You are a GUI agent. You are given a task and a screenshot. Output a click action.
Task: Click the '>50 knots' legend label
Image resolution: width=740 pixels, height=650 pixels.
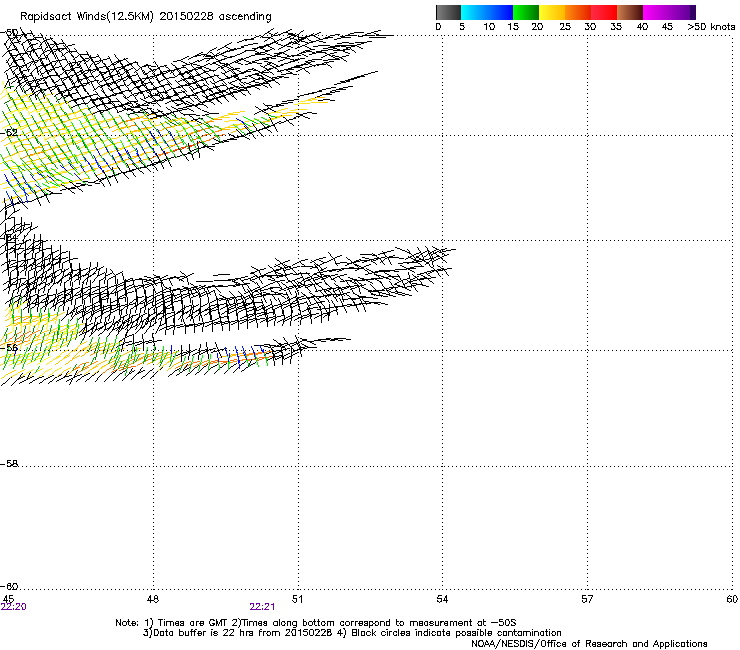coord(711,27)
